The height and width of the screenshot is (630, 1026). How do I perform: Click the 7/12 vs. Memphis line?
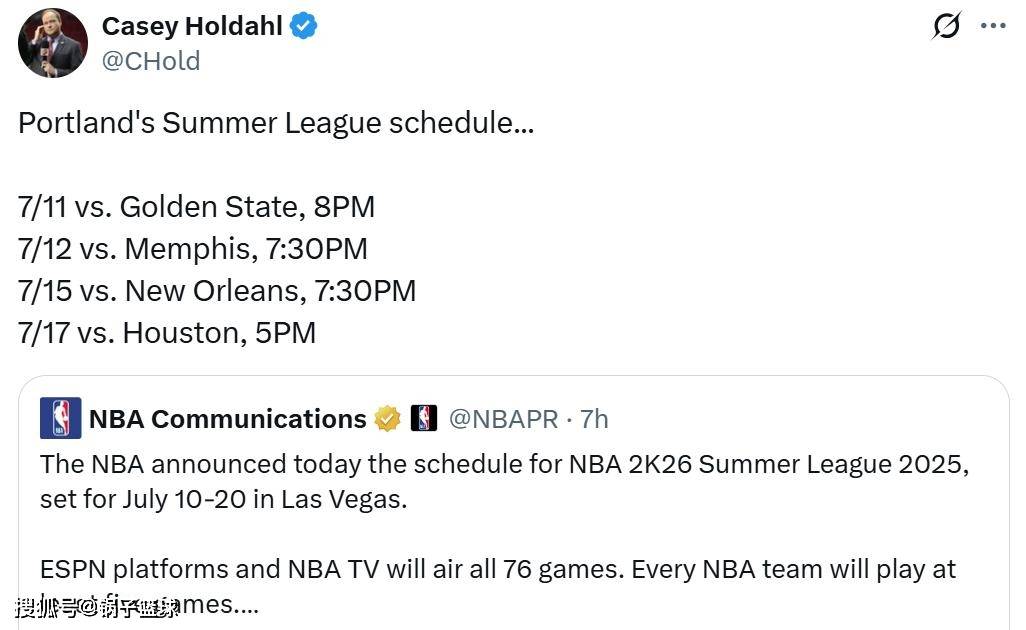193,249
